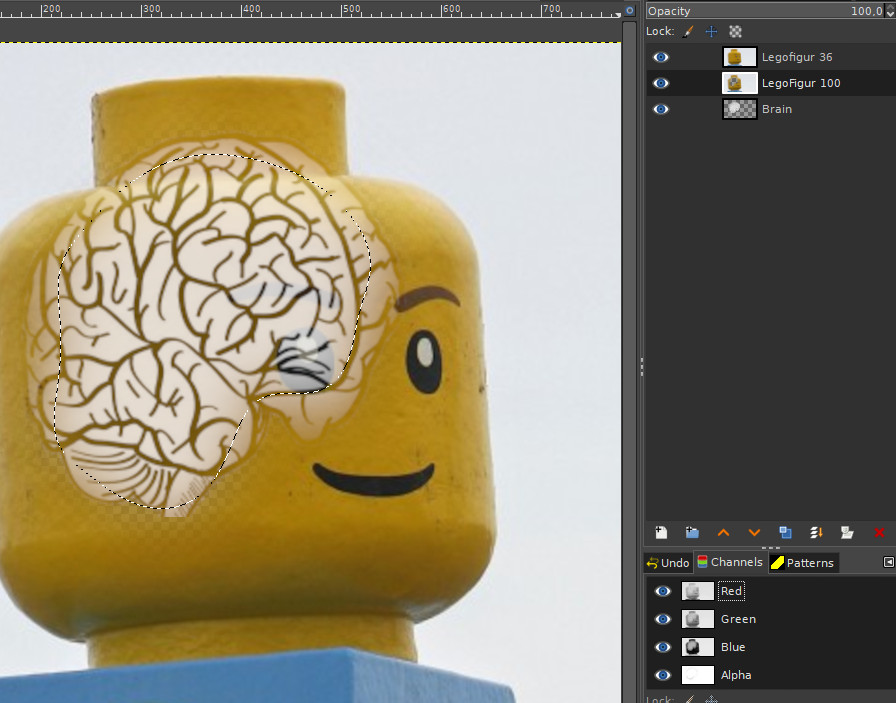The image size is (896, 703).
Task: Click the Brain layer thumbnail
Action: pos(740,109)
